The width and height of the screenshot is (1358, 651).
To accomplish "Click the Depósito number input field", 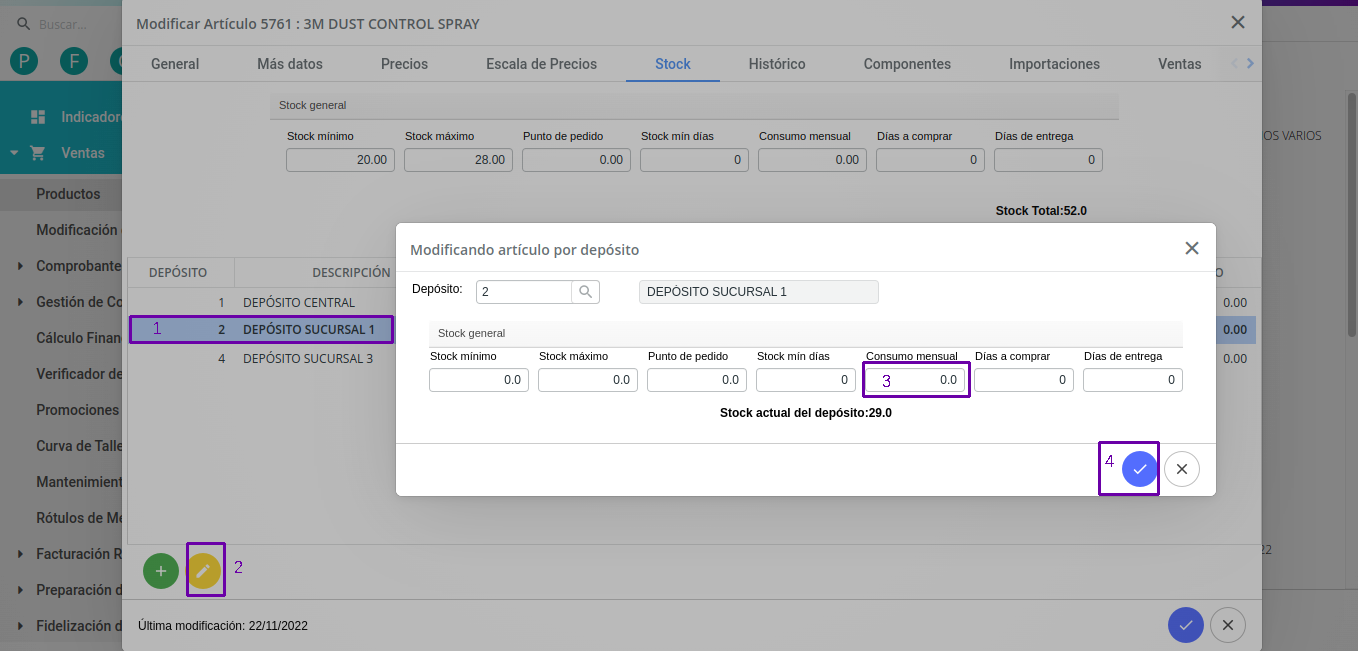I will [x=523, y=292].
